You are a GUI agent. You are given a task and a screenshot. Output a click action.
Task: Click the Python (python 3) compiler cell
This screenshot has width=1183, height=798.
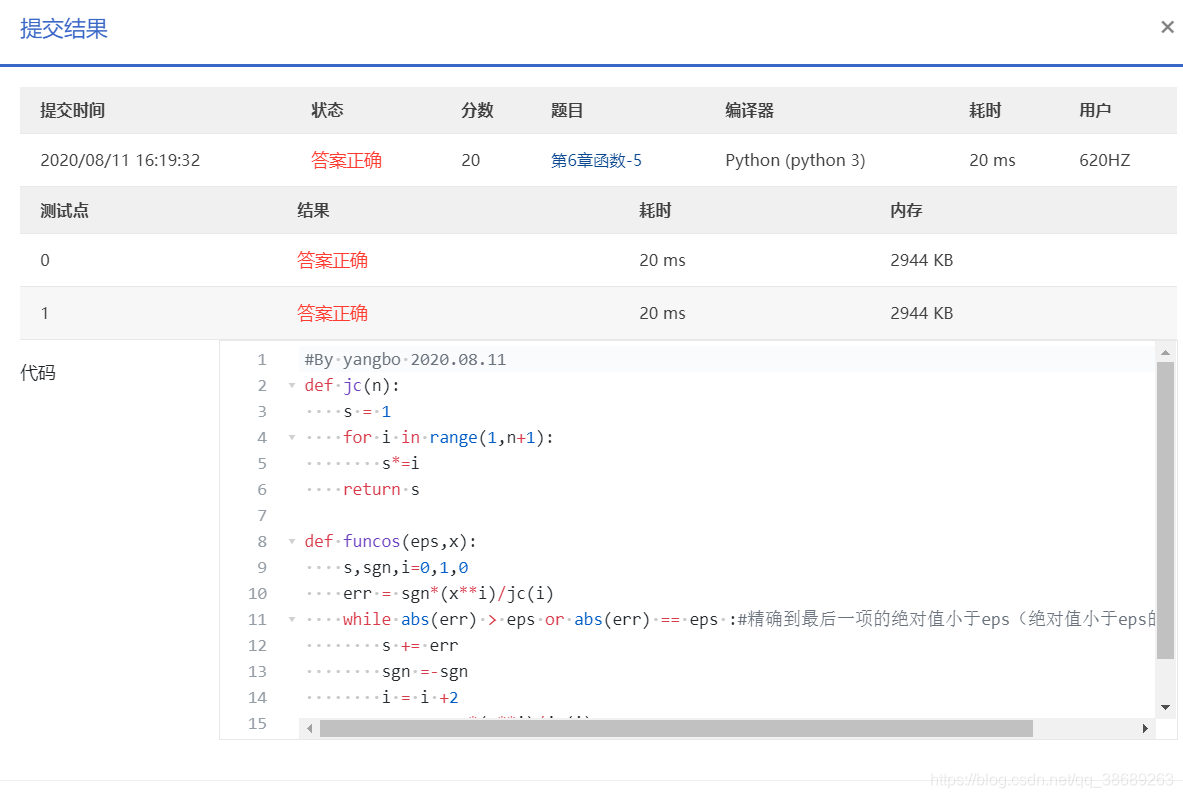pos(797,159)
